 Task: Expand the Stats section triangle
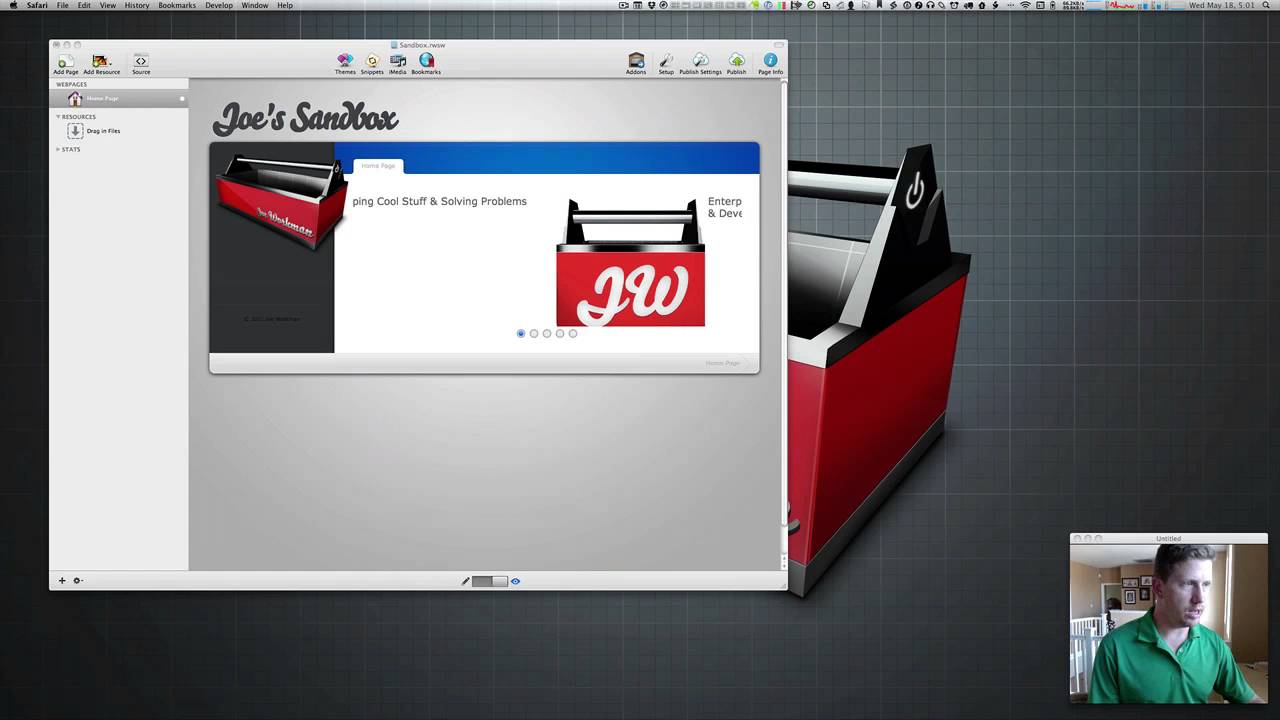(x=58, y=149)
